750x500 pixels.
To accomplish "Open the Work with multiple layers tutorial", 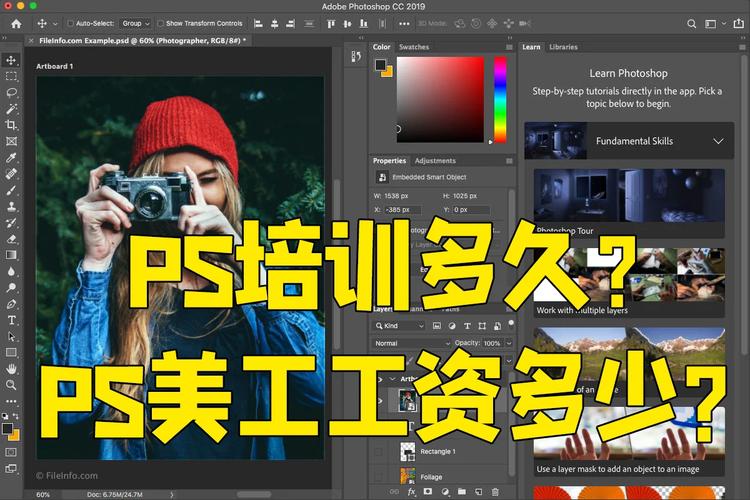I will [629, 283].
